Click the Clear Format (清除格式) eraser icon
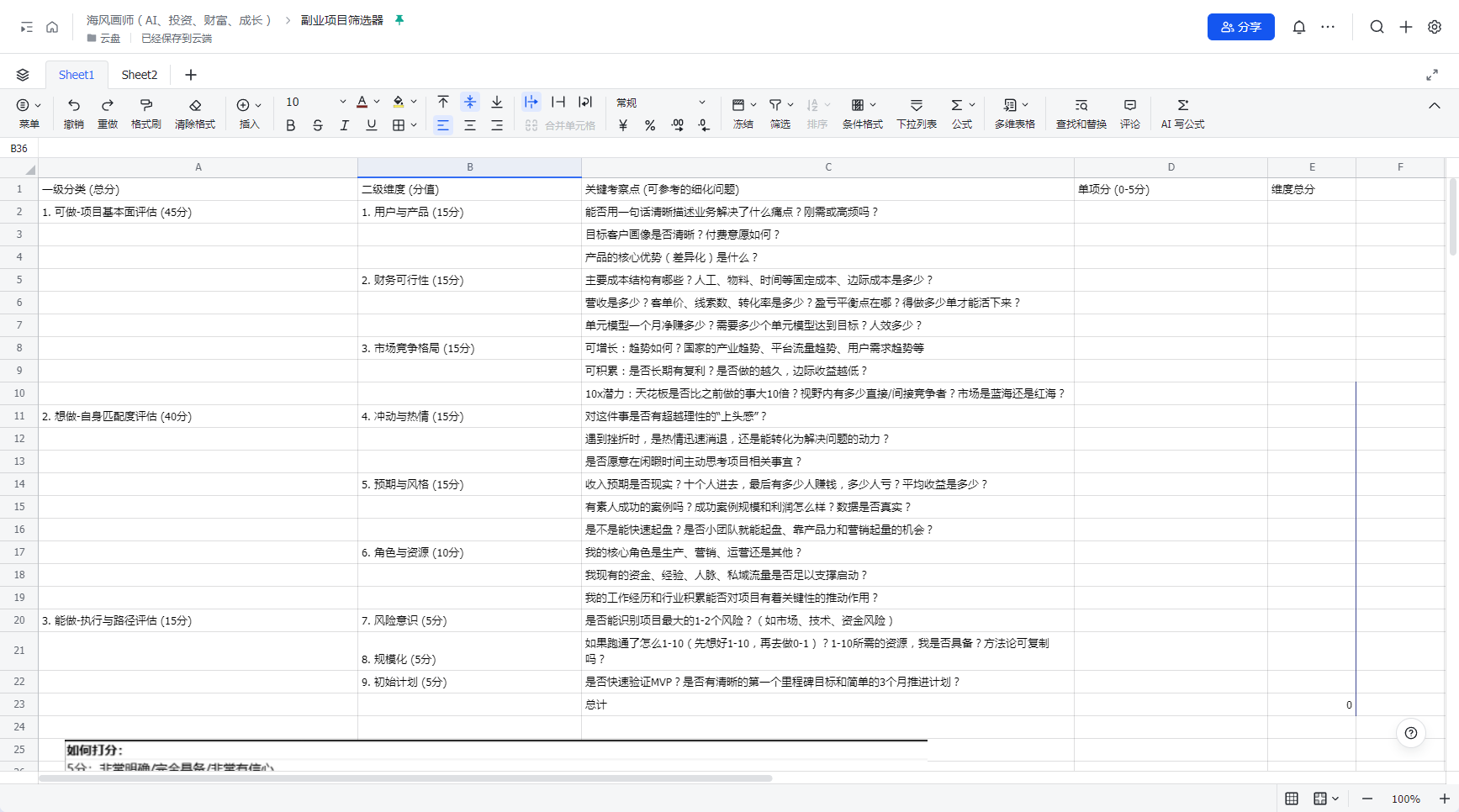Viewport: 1459px width, 812px height. [195, 105]
